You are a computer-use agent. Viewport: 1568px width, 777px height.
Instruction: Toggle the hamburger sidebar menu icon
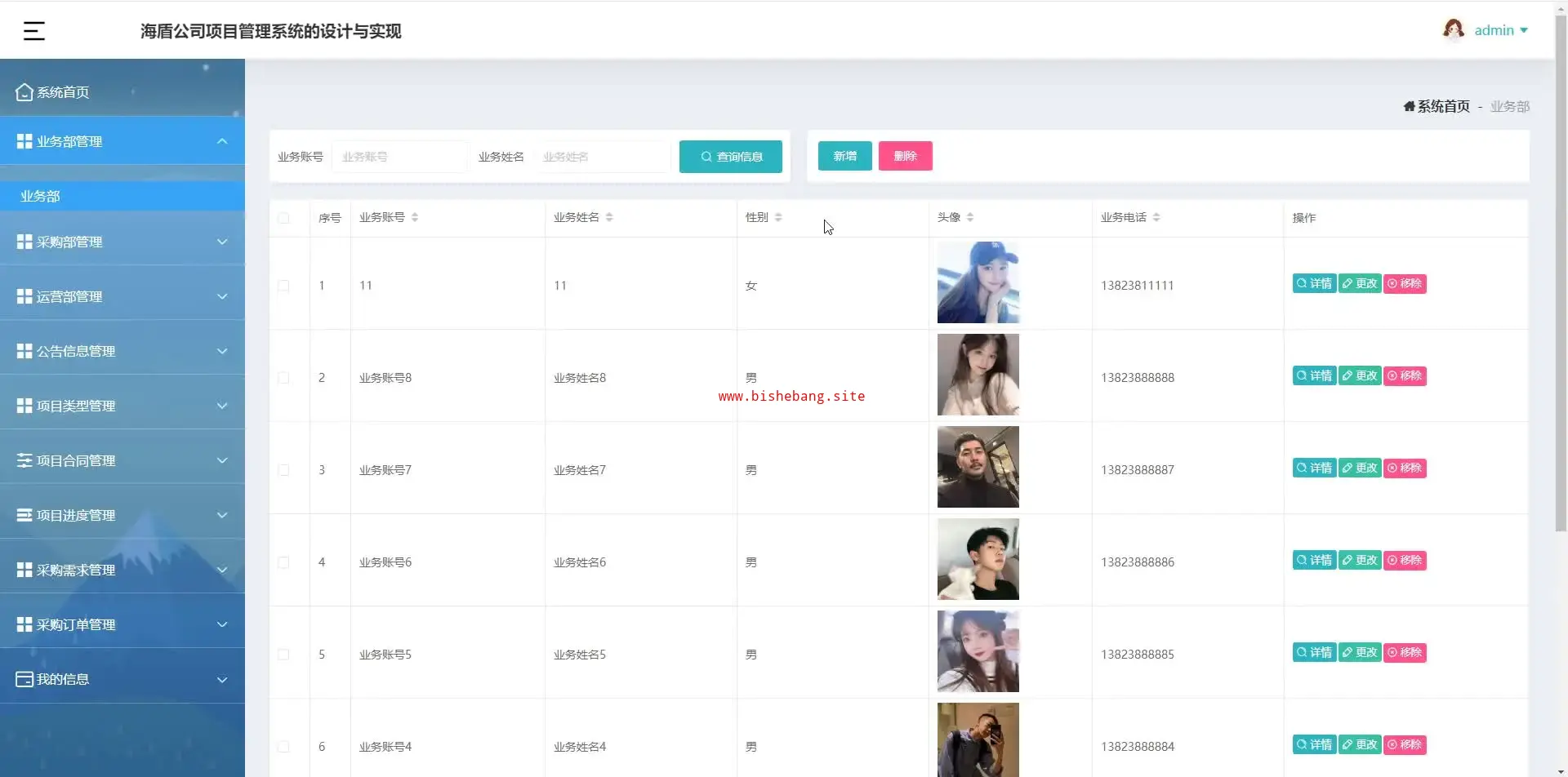33,31
